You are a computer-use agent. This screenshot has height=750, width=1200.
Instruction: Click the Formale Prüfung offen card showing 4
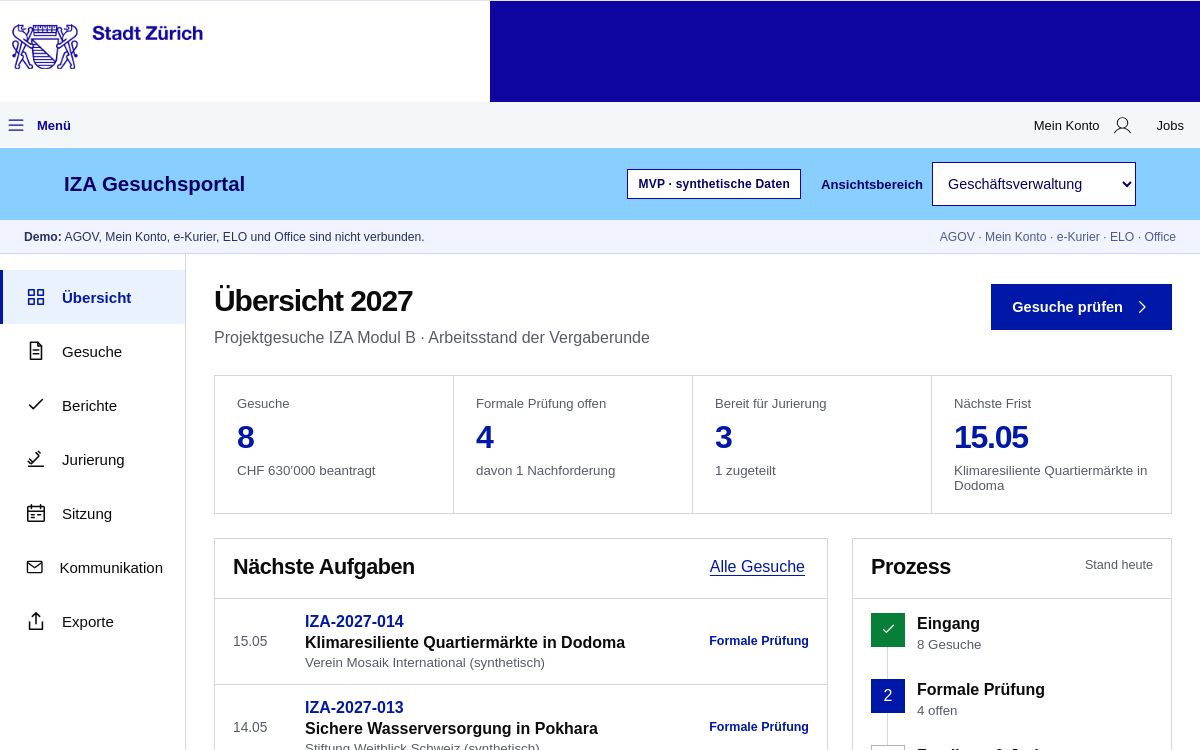pos(573,444)
